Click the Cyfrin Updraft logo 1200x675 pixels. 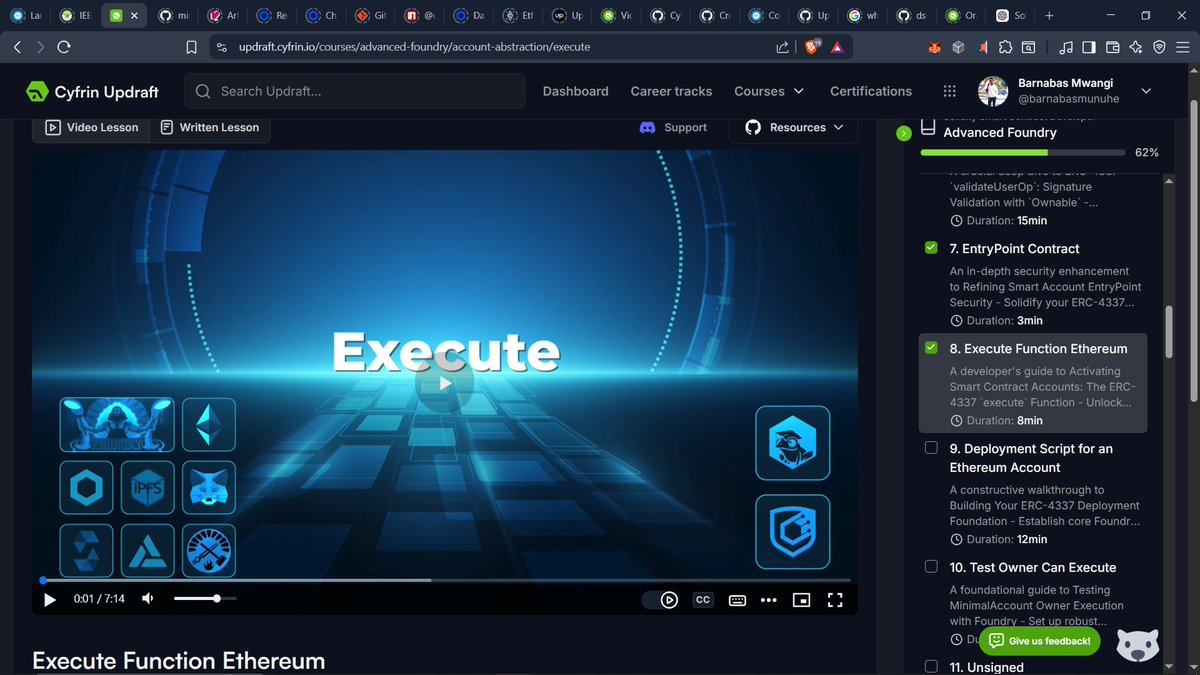pos(92,91)
